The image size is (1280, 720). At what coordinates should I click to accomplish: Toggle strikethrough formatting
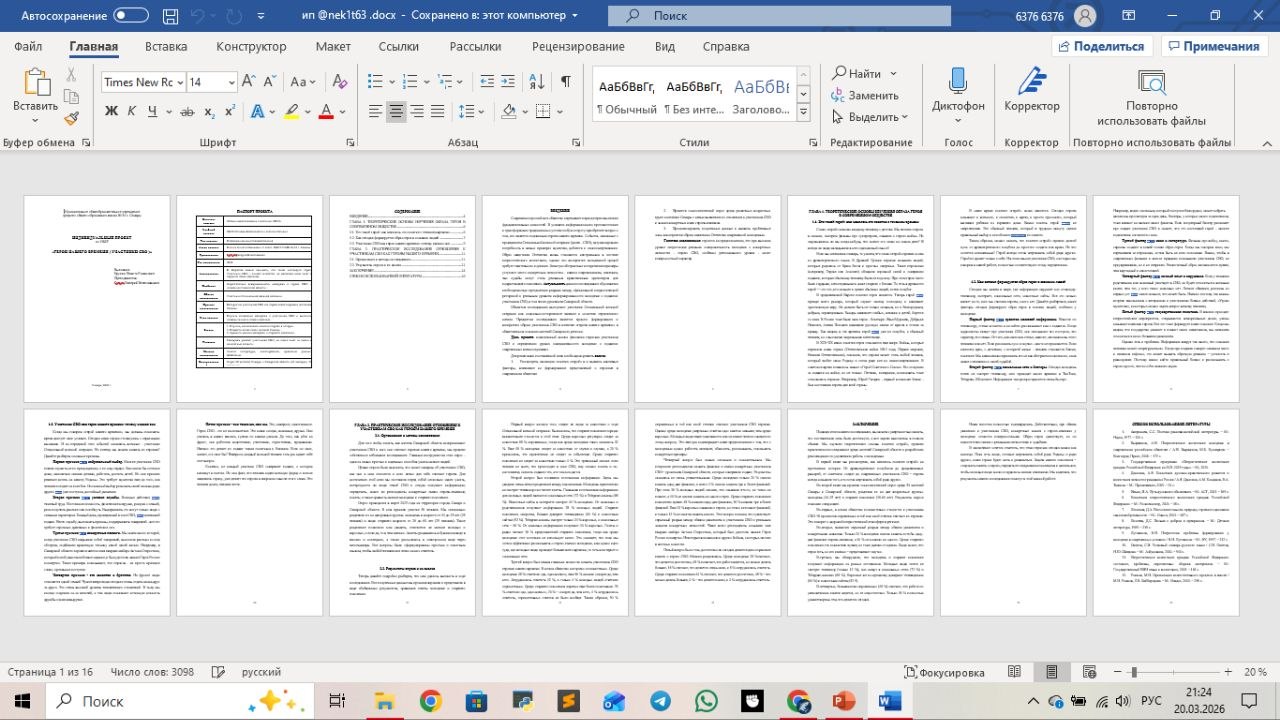186,110
